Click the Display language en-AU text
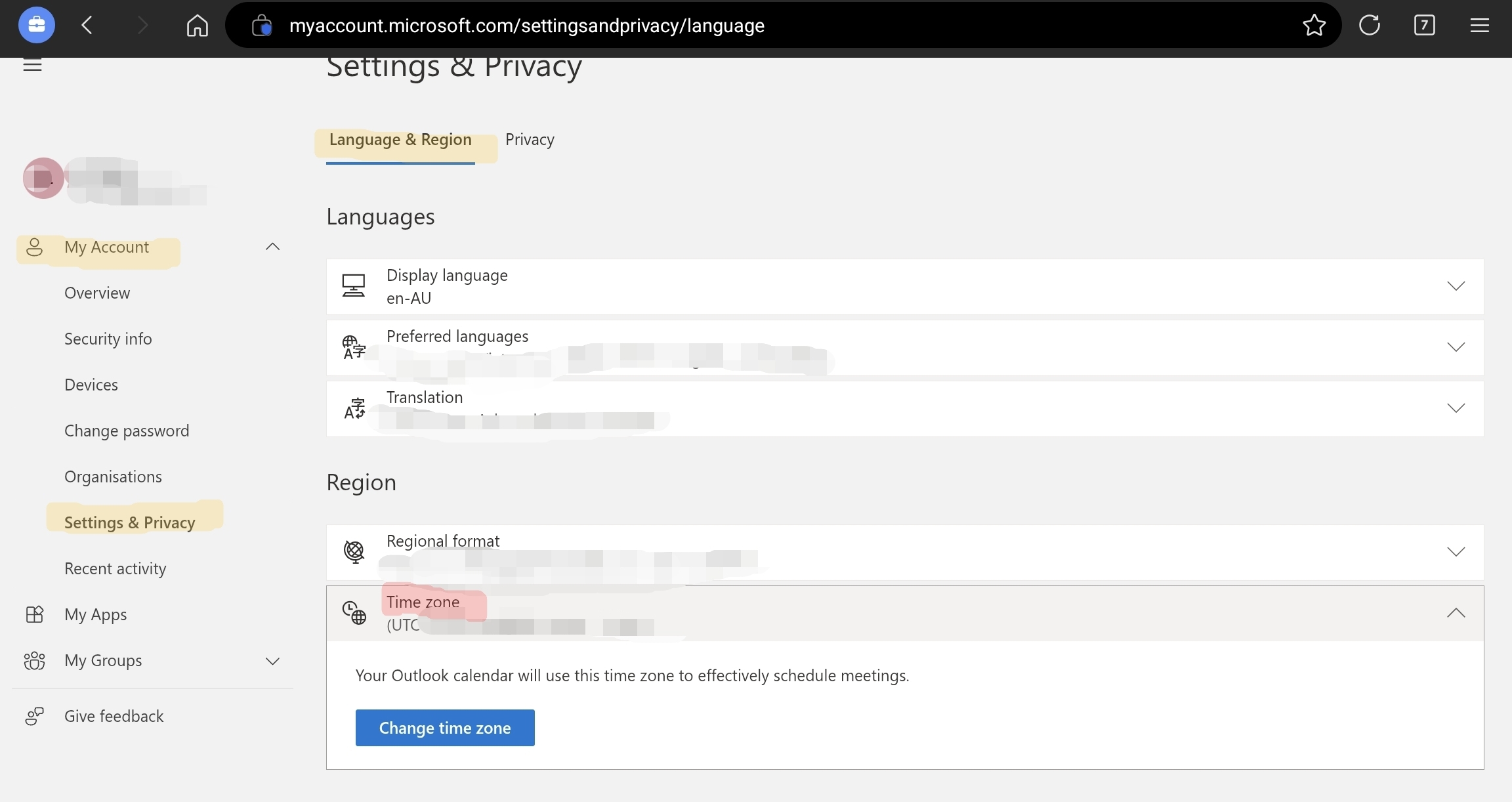 click(x=409, y=299)
